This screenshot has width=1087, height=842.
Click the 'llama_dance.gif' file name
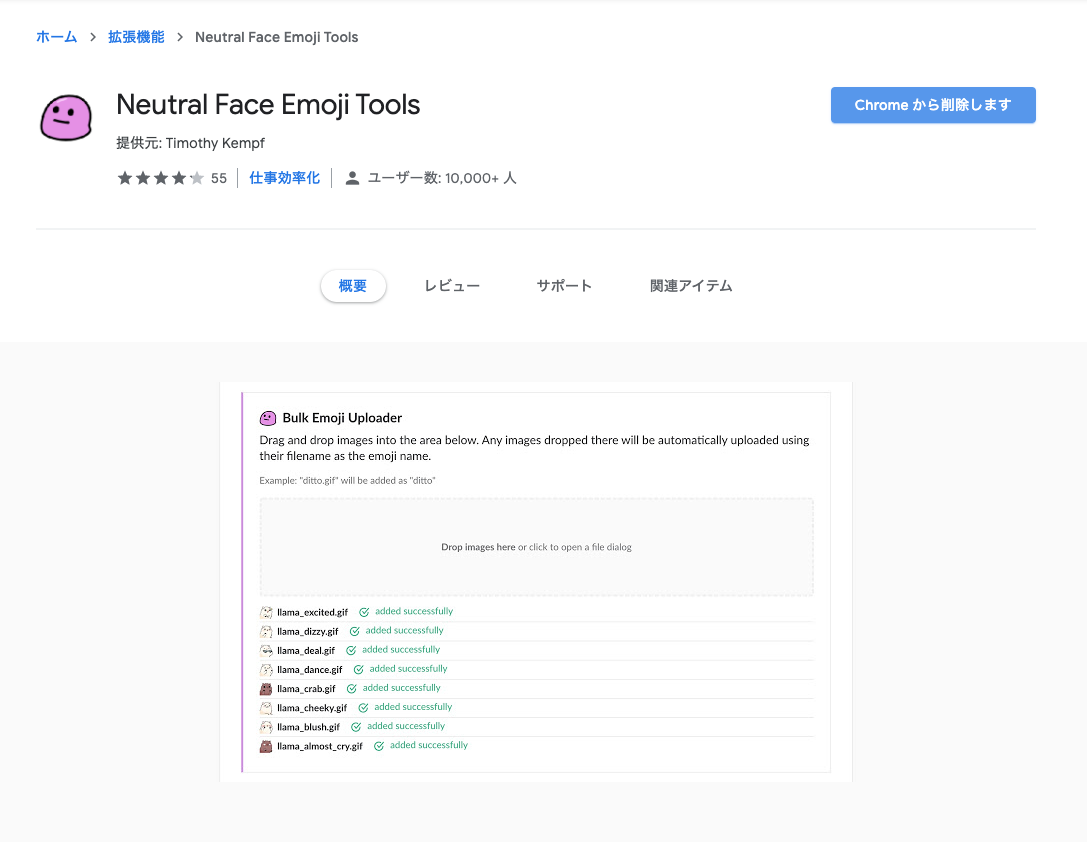coord(310,669)
